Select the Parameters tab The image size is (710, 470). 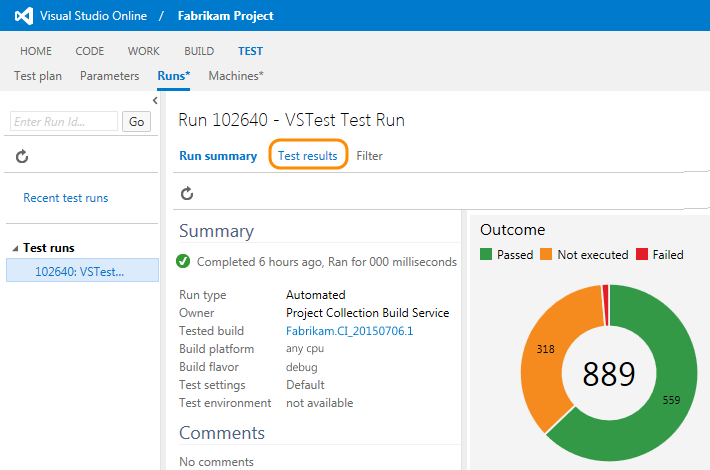(x=109, y=76)
